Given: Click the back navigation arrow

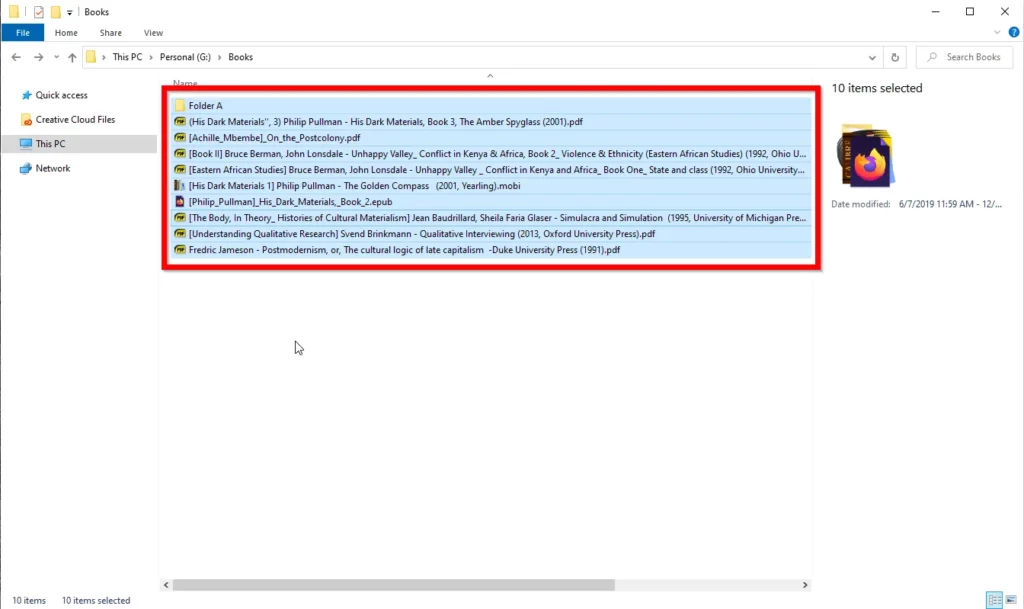Looking at the screenshot, I should point(17,57).
